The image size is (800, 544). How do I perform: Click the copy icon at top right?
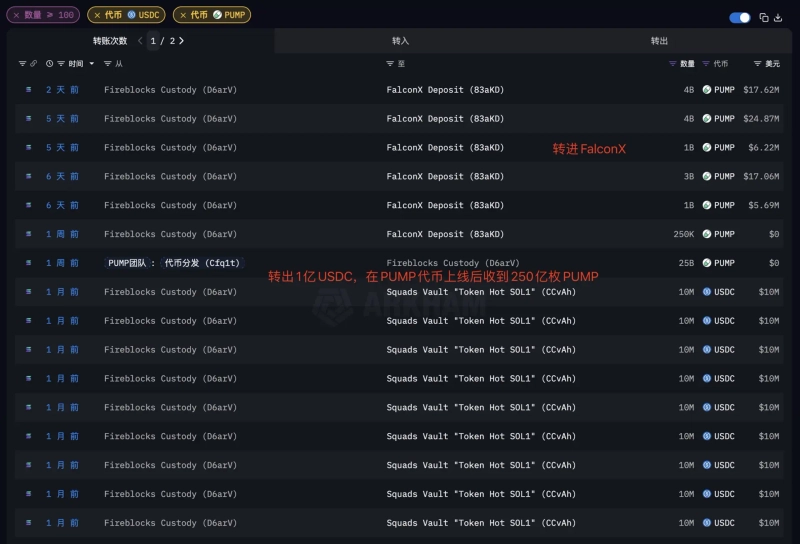pos(763,18)
